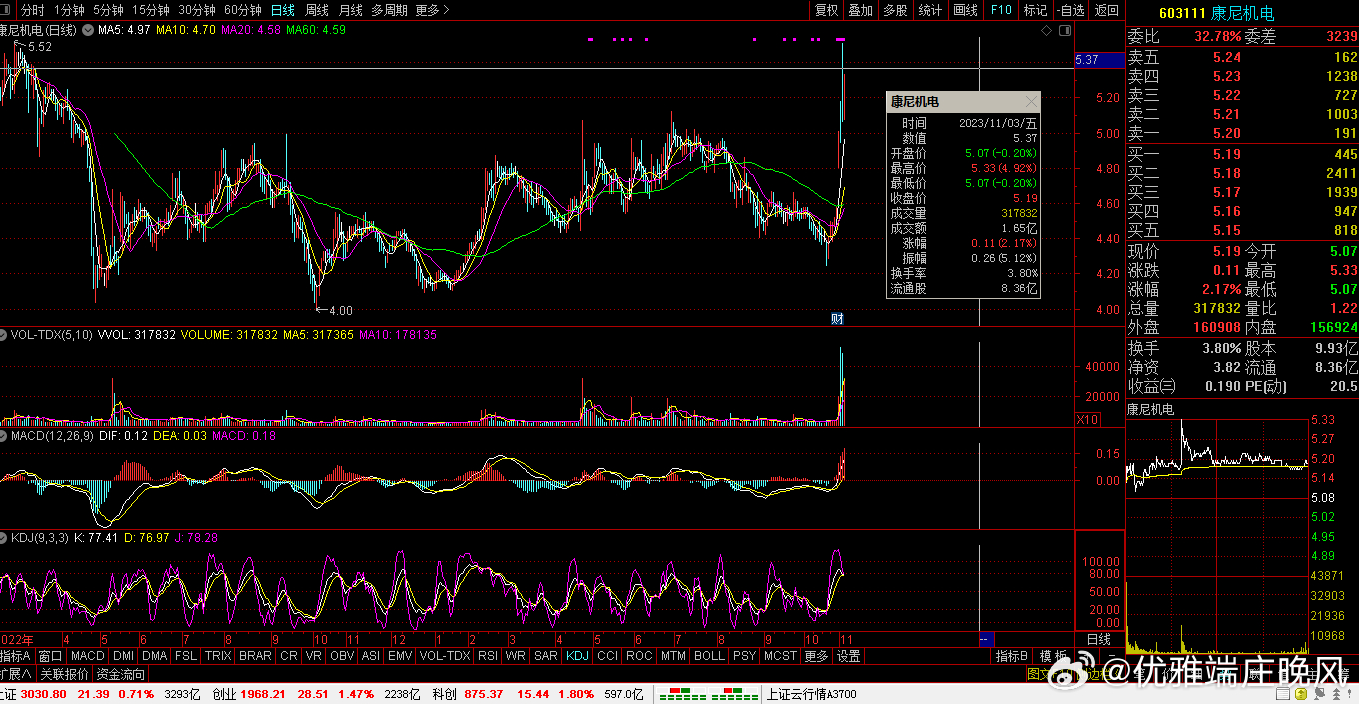This screenshot has width=1359, height=704.
Task: Click the 财 marker on the chart
Action: pos(838,319)
